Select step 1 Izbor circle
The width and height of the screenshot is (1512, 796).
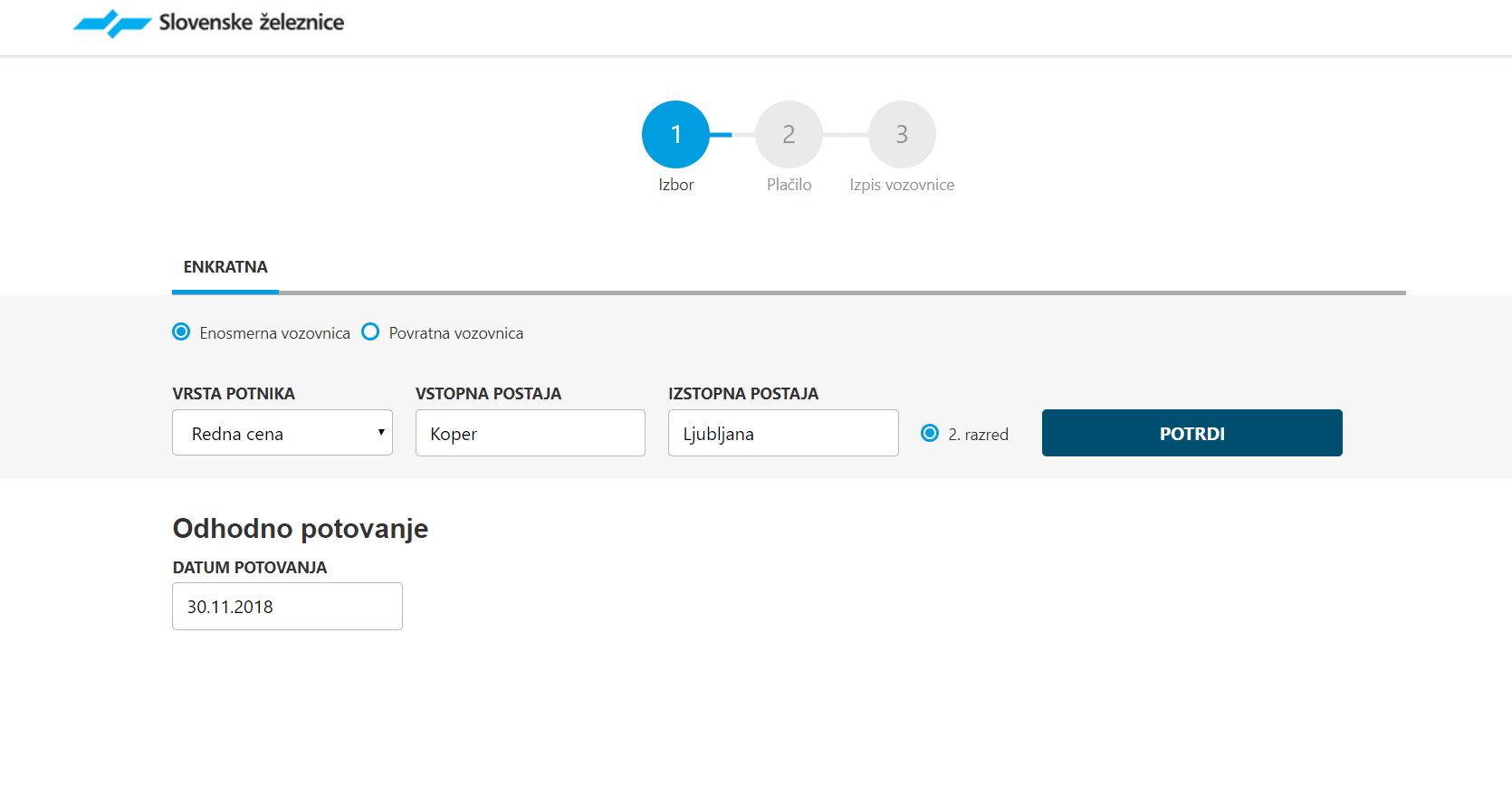(x=675, y=134)
